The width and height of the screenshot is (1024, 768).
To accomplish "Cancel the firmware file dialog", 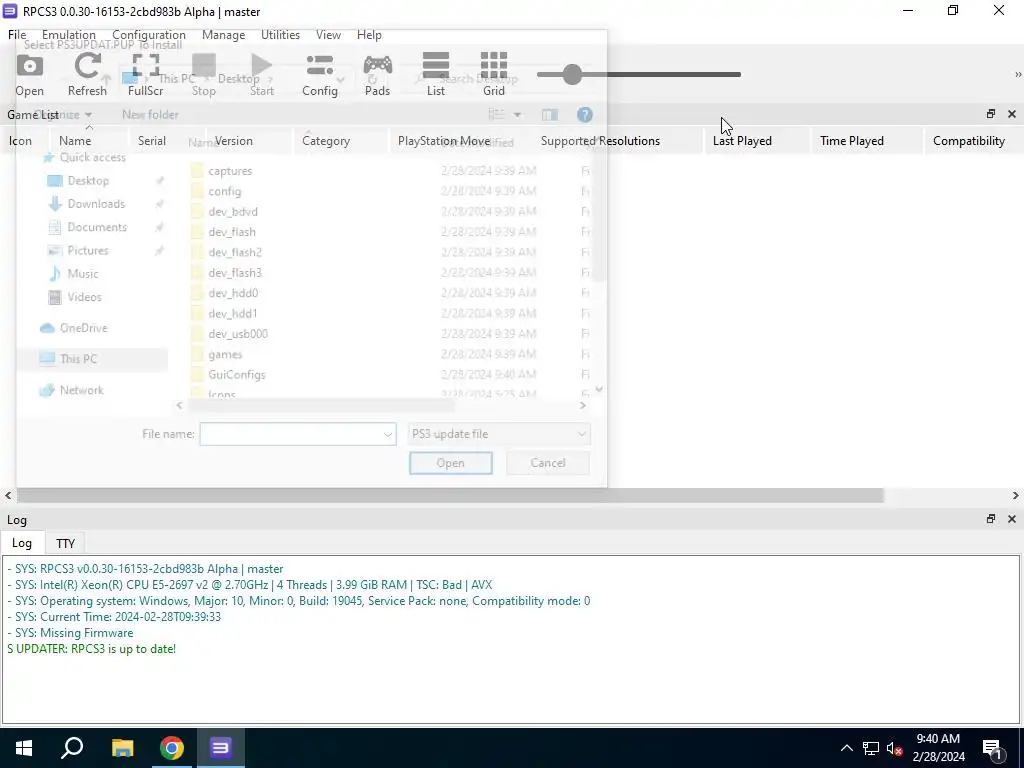I will point(548,463).
